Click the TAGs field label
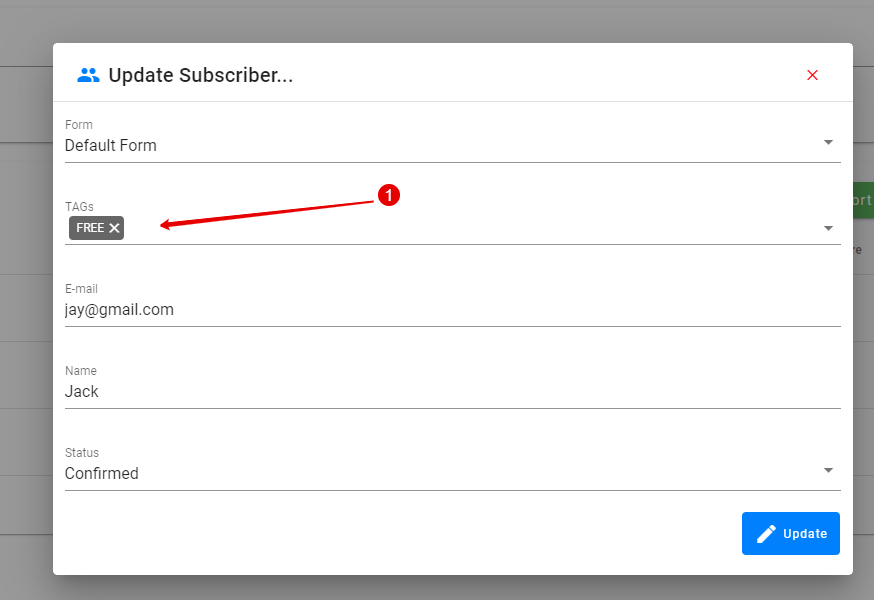The width and height of the screenshot is (874, 600). pos(79,207)
